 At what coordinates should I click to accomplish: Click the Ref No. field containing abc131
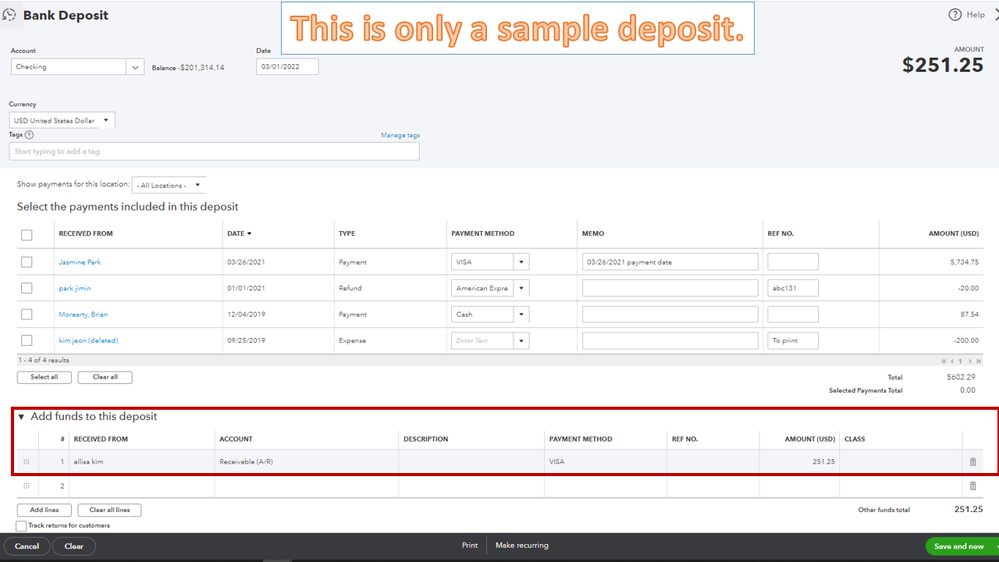coord(793,288)
